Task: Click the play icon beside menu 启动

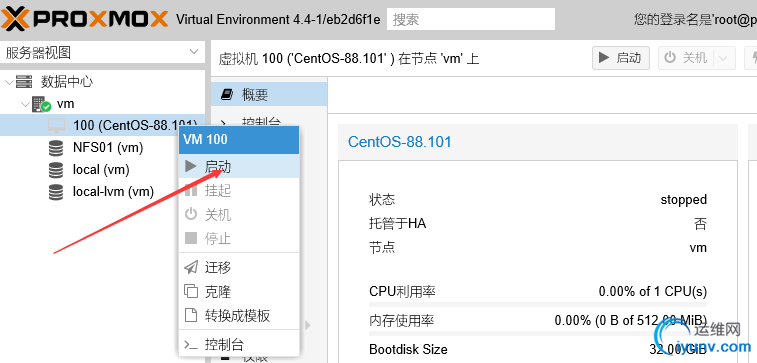Action: coord(191,167)
